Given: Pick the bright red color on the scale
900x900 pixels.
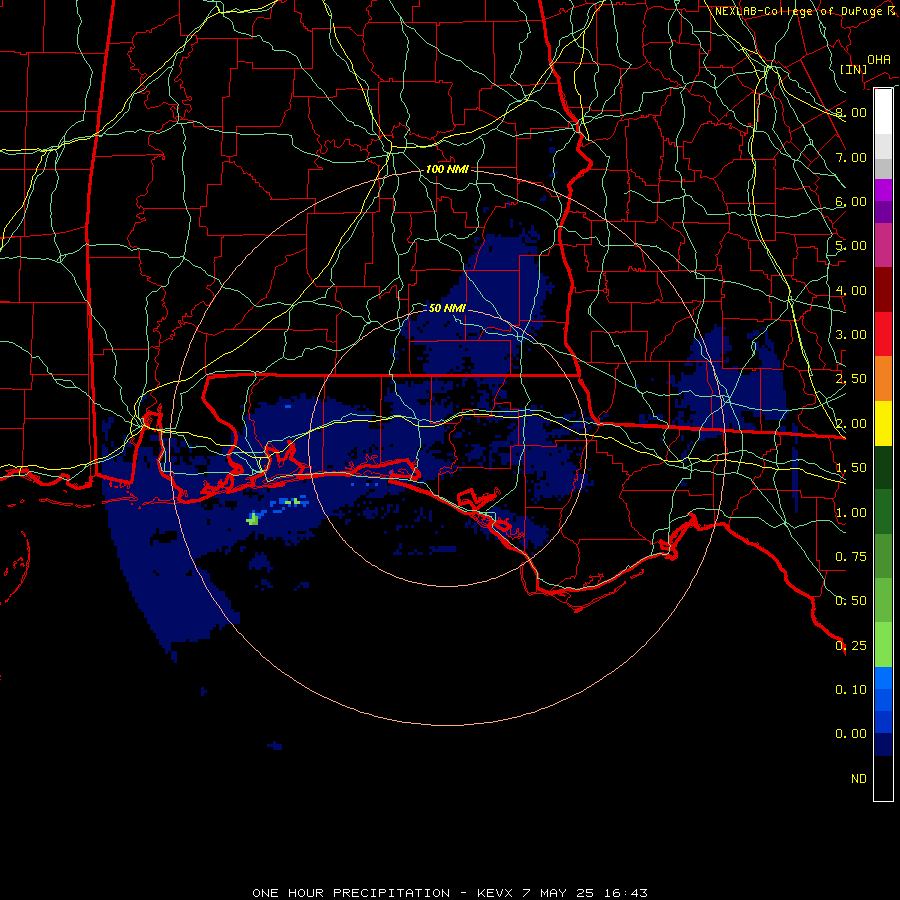Looking at the screenshot, I should (883, 334).
